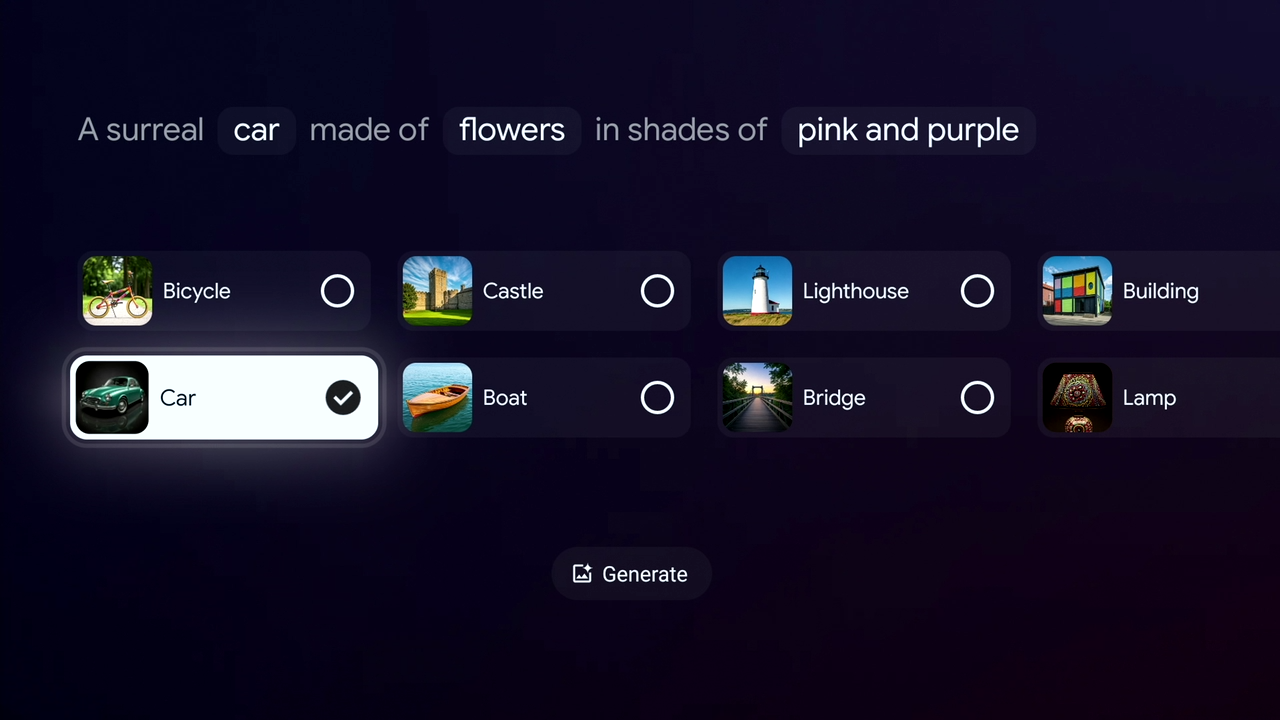Toggle the Boat radio circle

pos(657,397)
